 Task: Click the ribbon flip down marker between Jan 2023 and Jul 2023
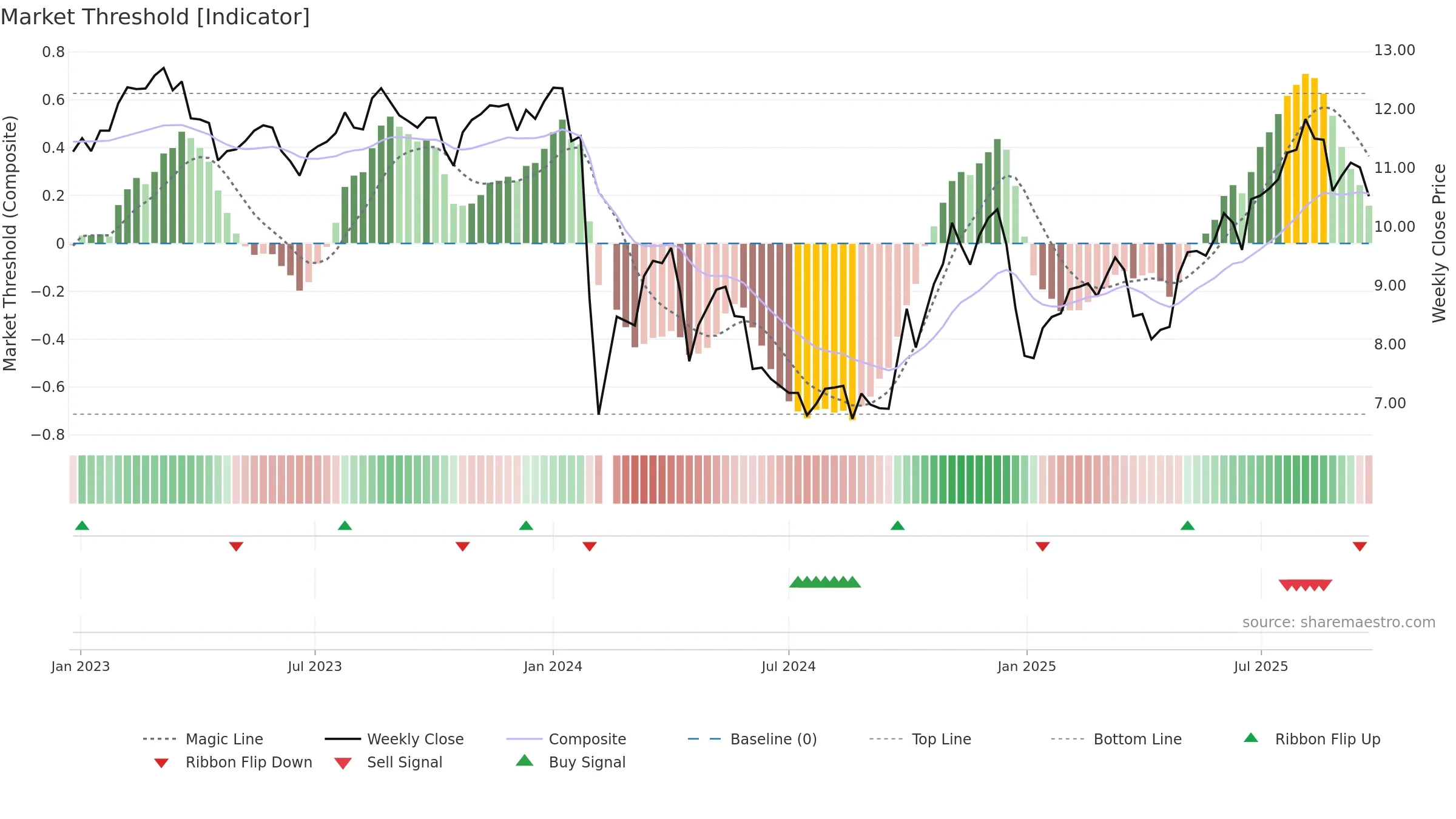point(236,547)
